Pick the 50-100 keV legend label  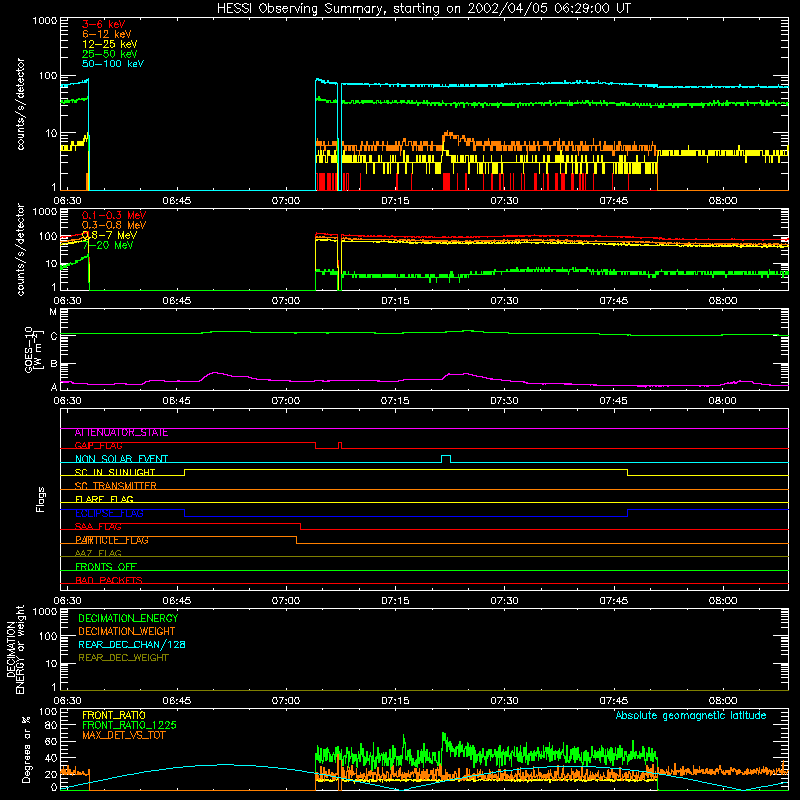coord(113,64)
